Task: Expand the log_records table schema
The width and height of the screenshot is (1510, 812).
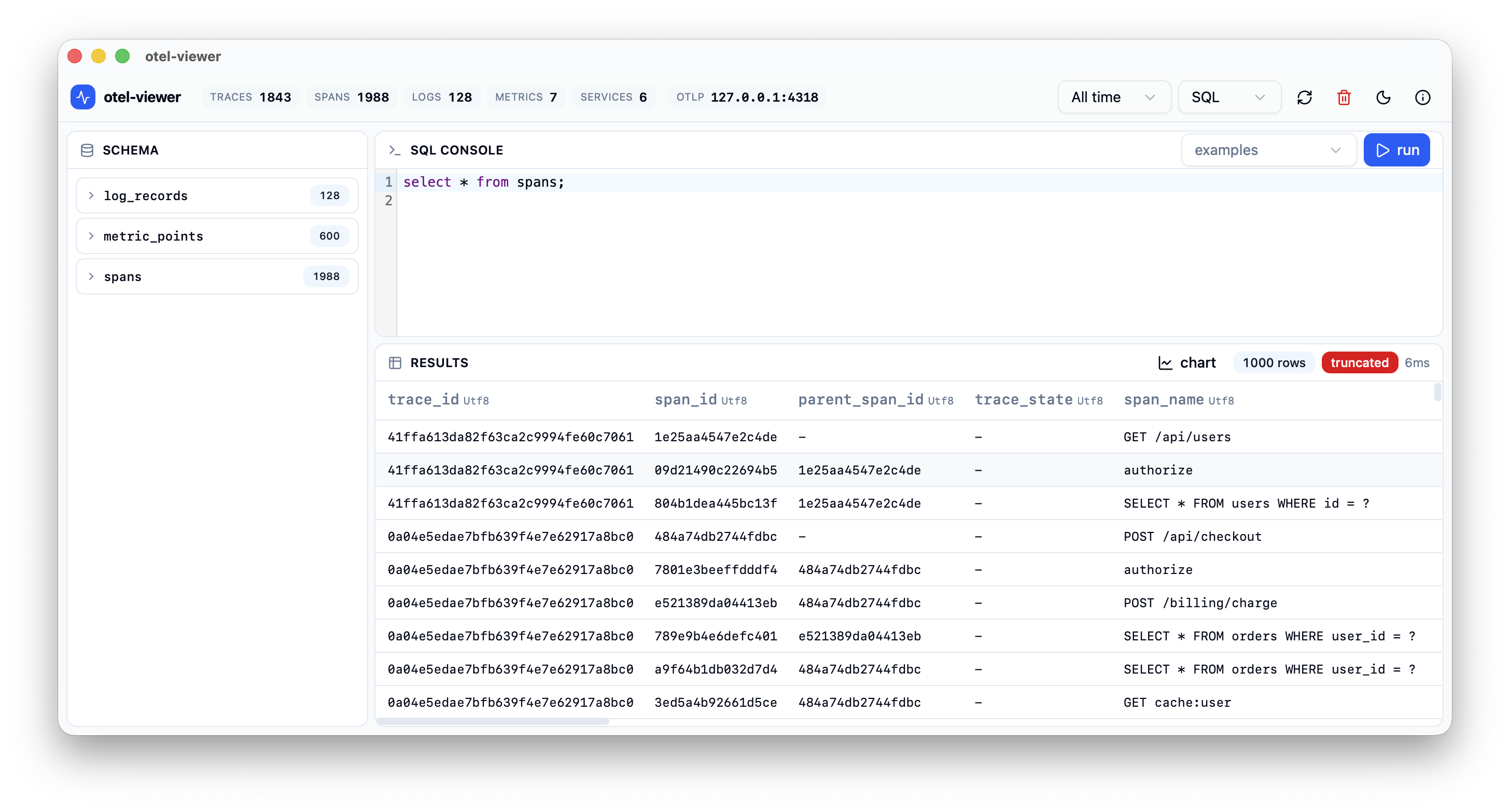Action: pyautogui.click(x=217, y=196)
